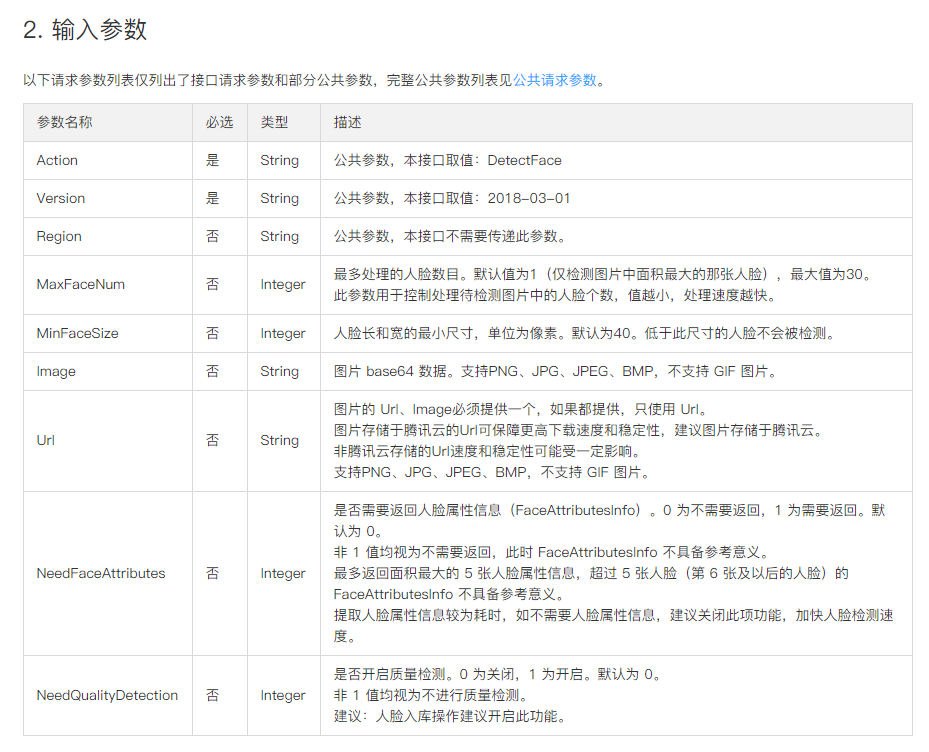The height and width of the screenshot is (752, 929).
Task: Click the Image parameter name cell
Action: (56, 371)
